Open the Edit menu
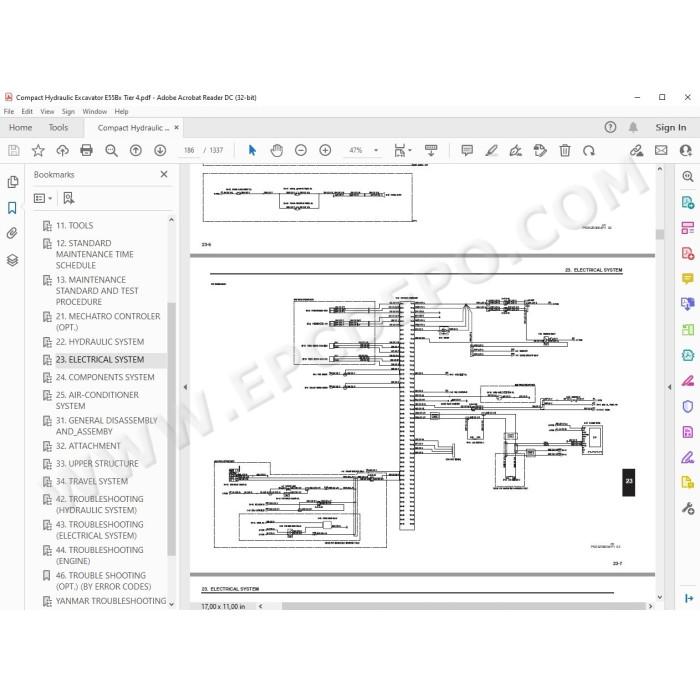This screenshot has width=700, height=700. pos(27,112)
